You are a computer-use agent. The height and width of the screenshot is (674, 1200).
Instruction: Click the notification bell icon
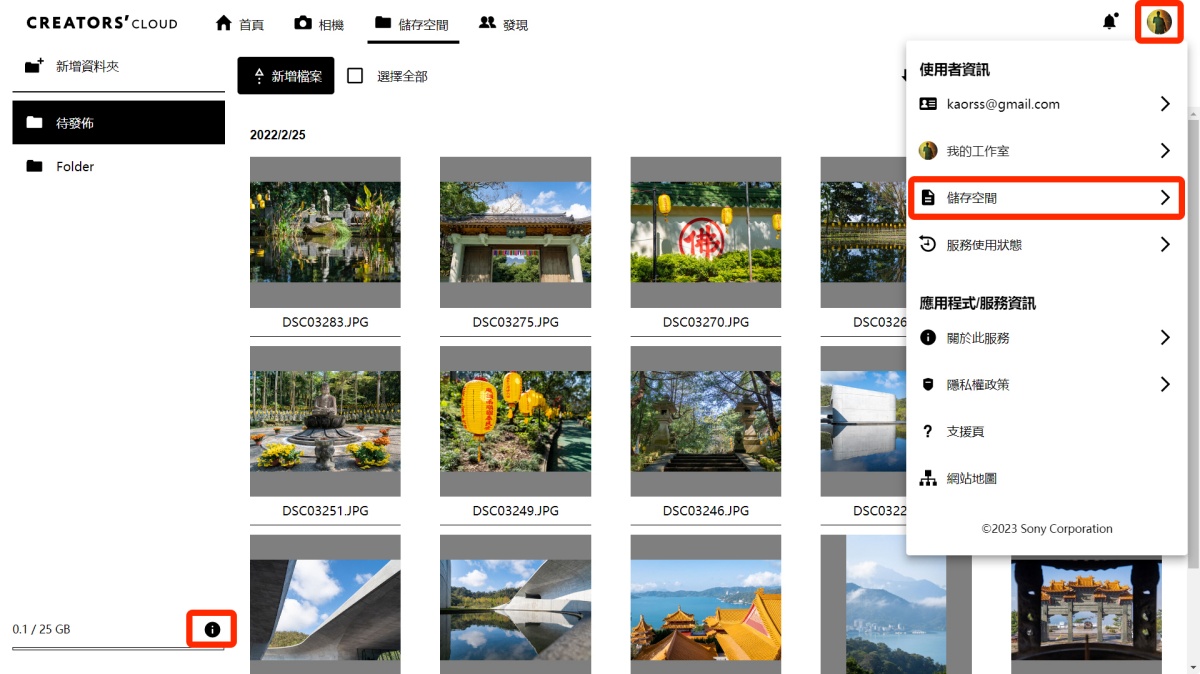pos(1109,22)
